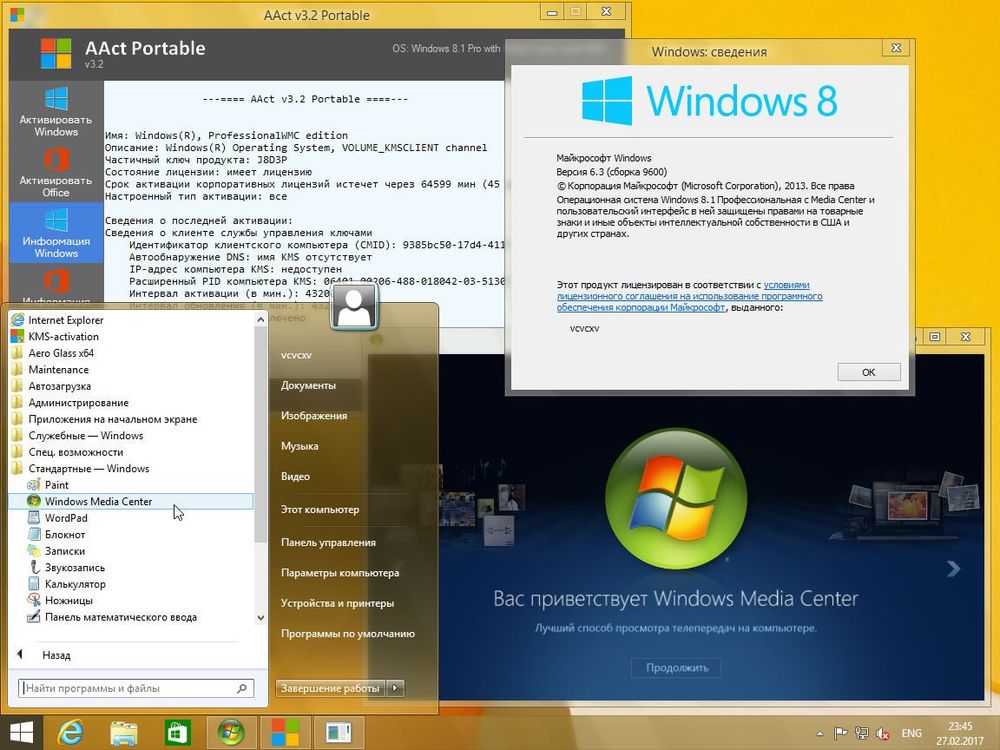Switch to Media Center taskbar button
Viewport: 1000px width, 750px height.
[231, 732]
